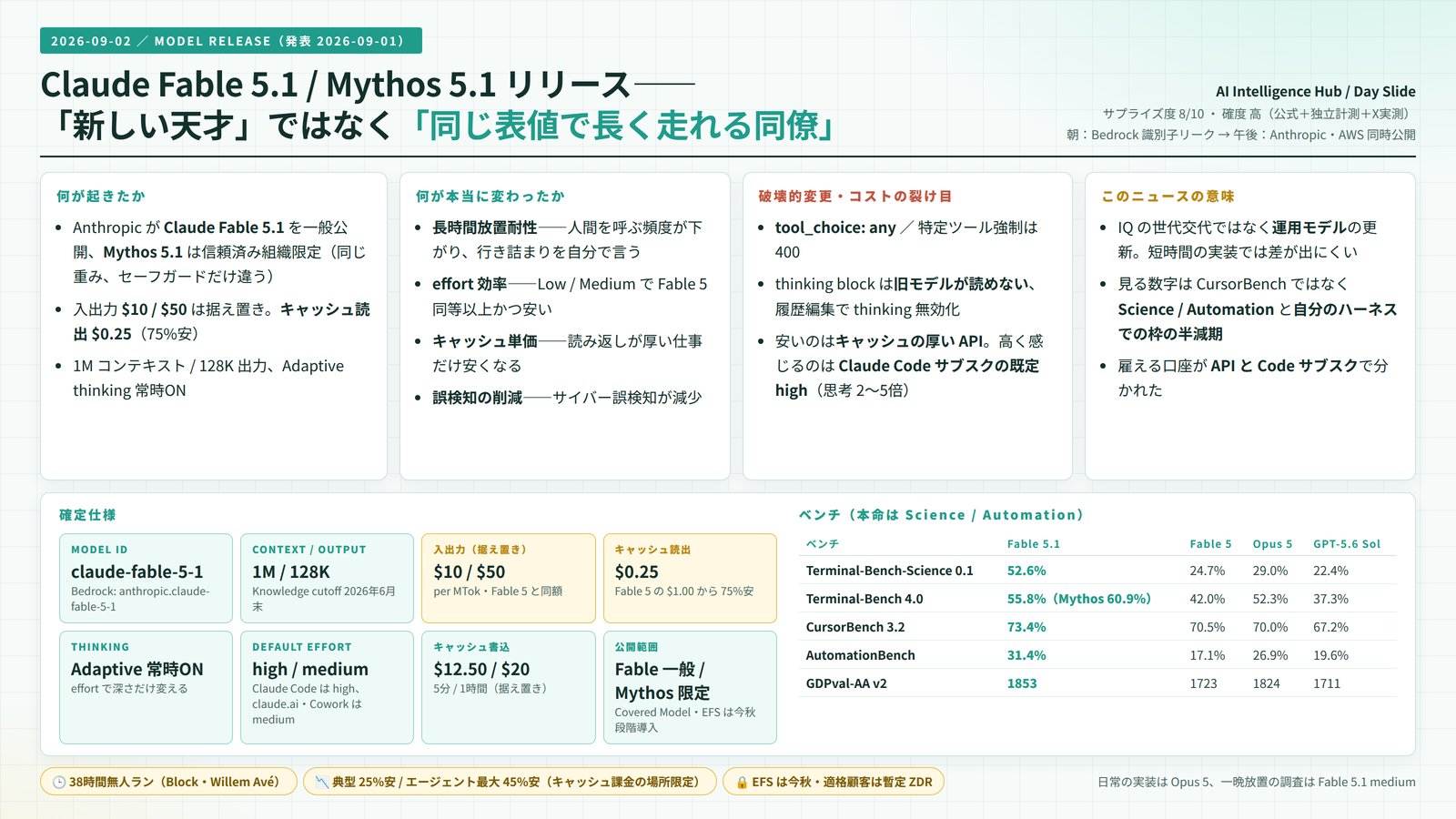Click the GDPval-AA v2 row label
Screen dimensions: 1456x819
845,683
